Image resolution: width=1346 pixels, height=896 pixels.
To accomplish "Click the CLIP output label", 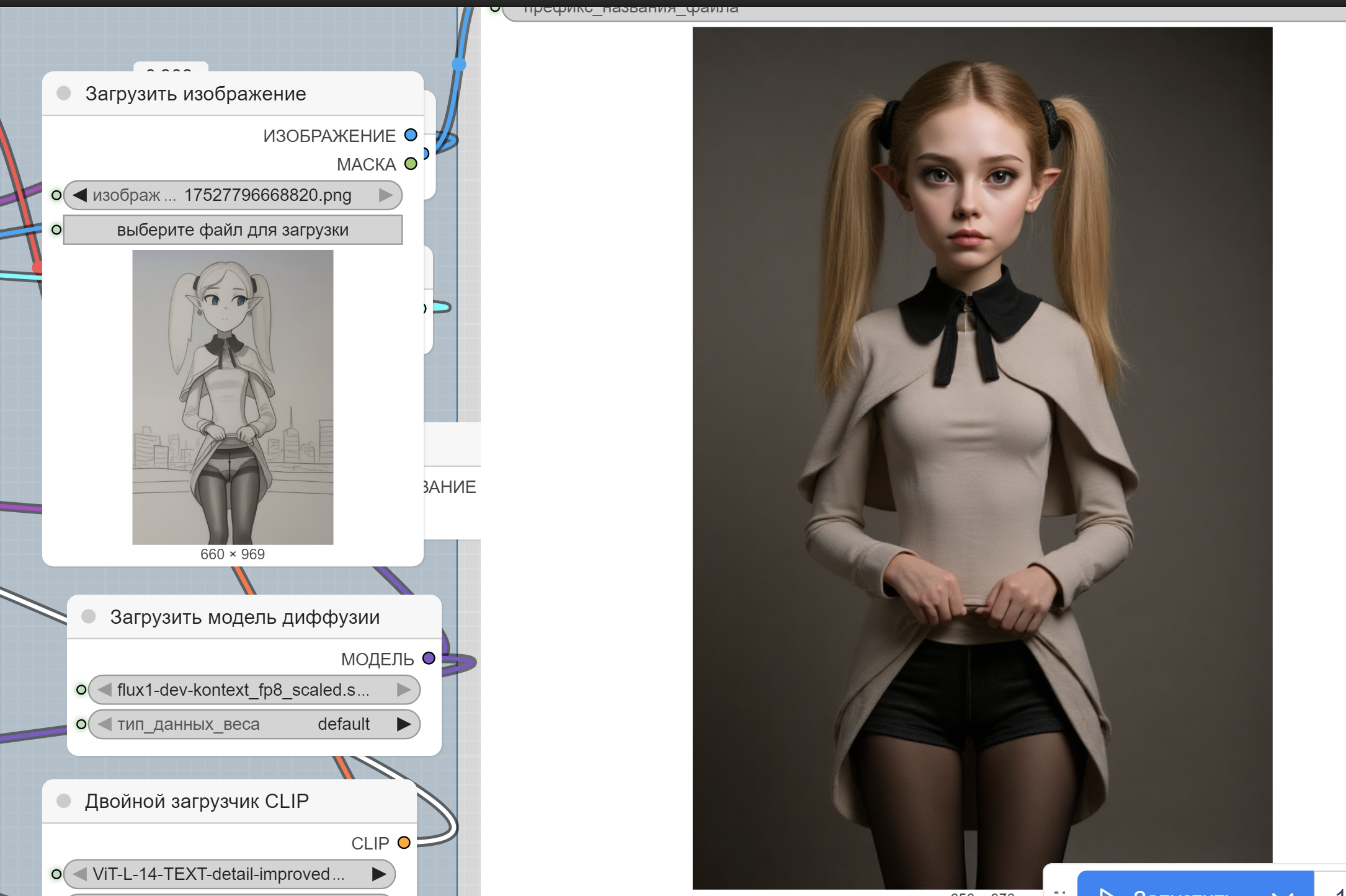I will tap(370, 843).
